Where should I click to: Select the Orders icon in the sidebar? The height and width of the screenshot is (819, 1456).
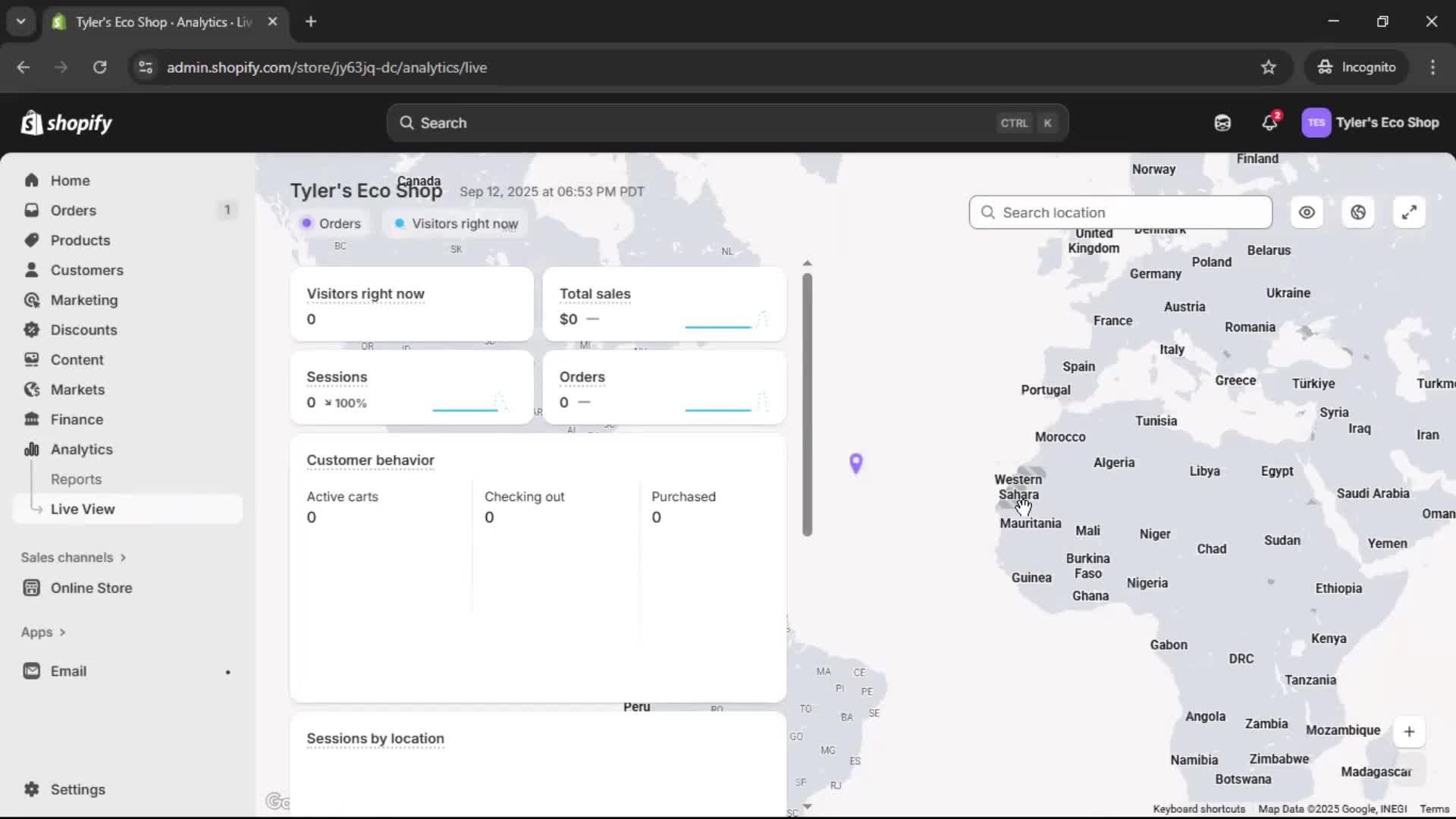pos(32,210)
